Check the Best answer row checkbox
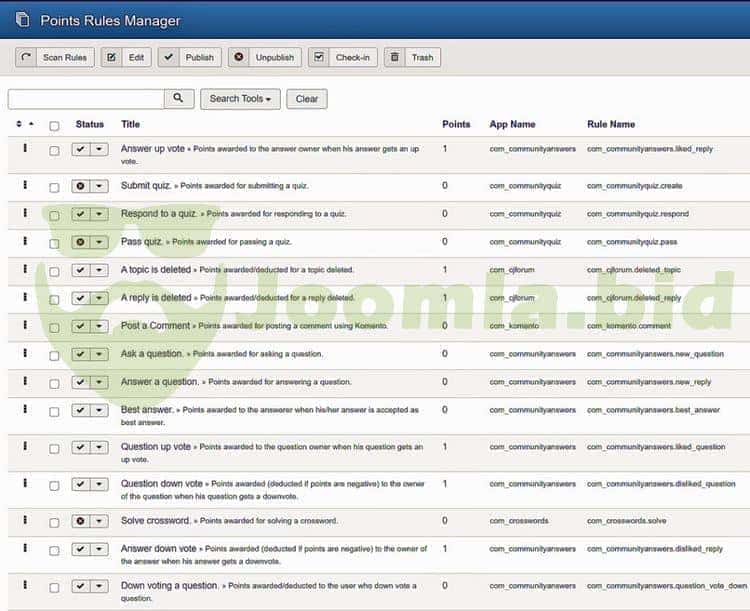Viewport: 750px width, 611px height. pyautogui.click(x=54, y=412)
